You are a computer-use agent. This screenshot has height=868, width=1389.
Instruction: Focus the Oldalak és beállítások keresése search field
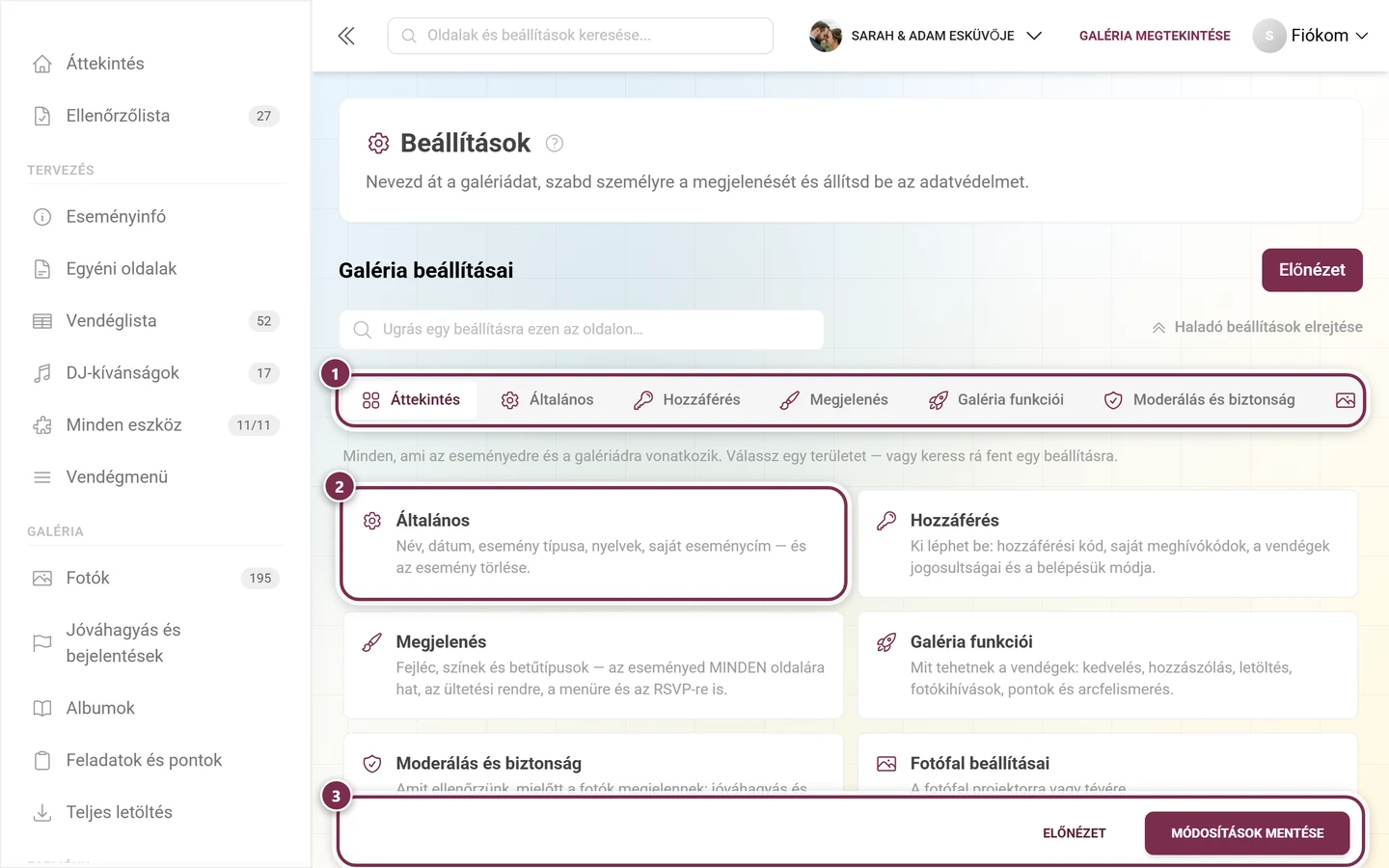[581, 36]
